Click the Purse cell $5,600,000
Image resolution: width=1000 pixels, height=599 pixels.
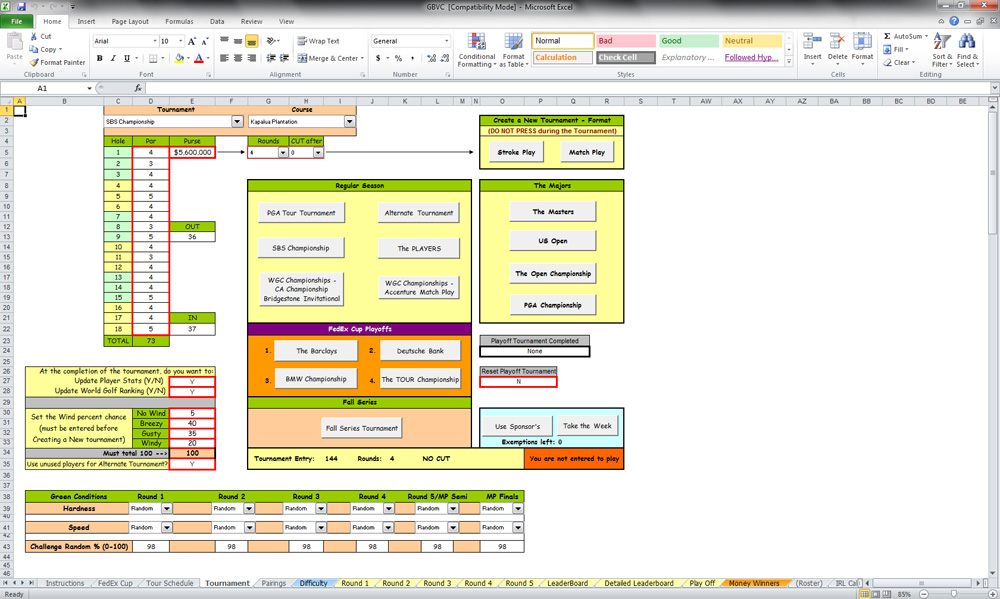tap(192, 152)
